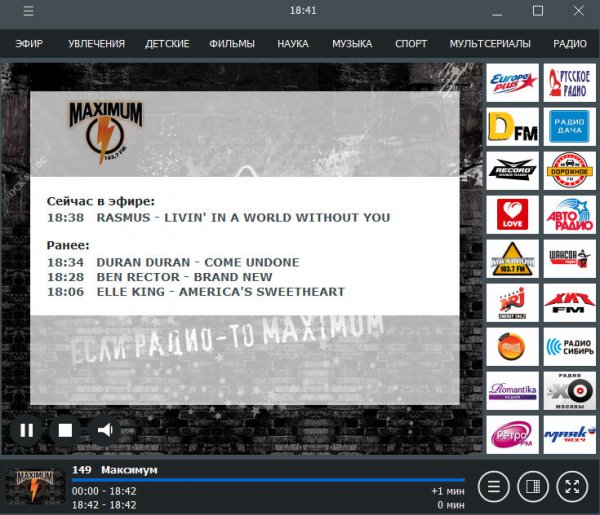
Task: Switch to the Love radio station
Action: (x=512, y=215)
